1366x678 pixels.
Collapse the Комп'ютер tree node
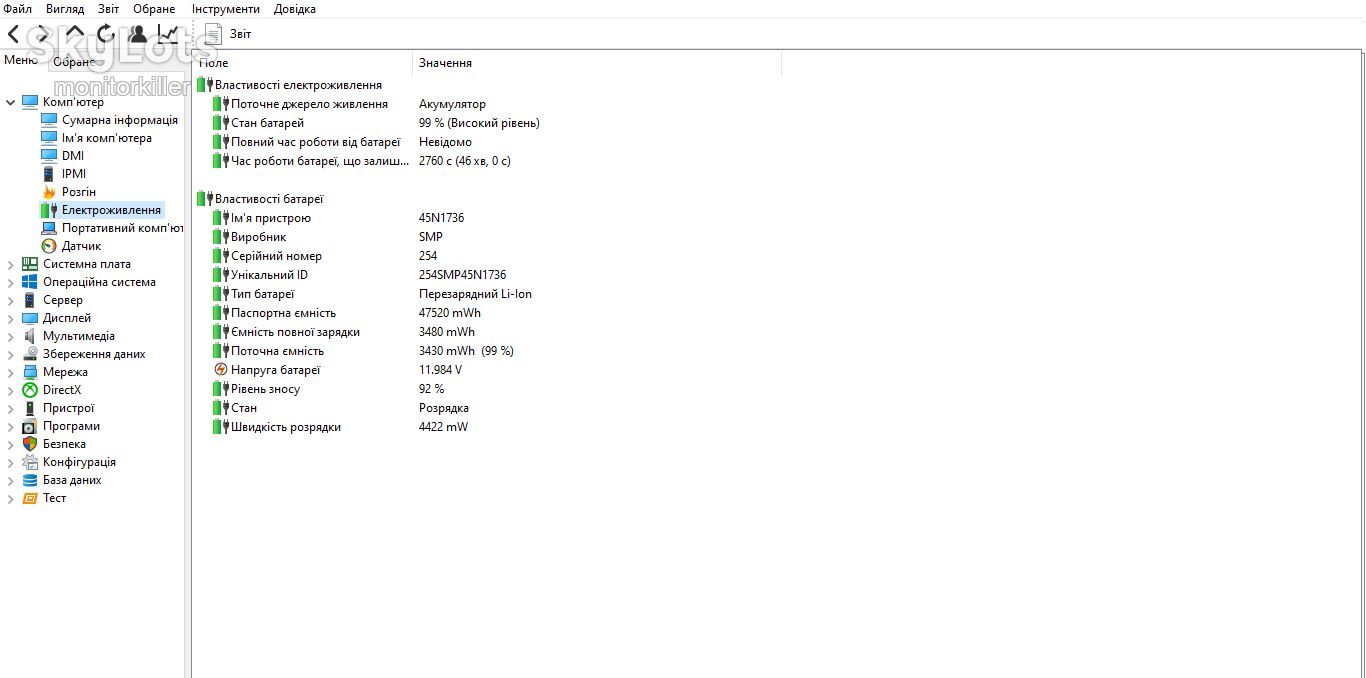coord(11,102)
